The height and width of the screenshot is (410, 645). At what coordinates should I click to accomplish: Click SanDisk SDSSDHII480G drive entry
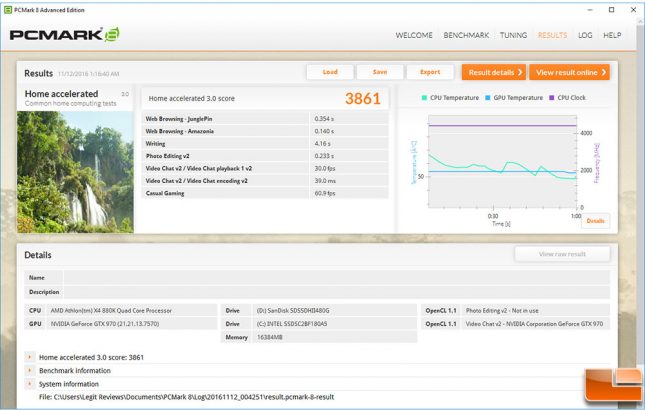[x=293, y=310]
